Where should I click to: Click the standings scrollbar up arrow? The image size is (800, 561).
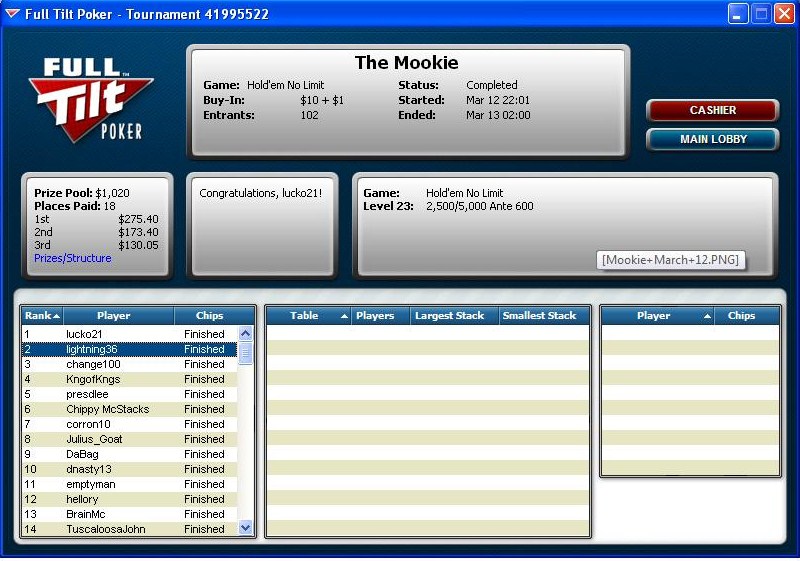point(245,334)
